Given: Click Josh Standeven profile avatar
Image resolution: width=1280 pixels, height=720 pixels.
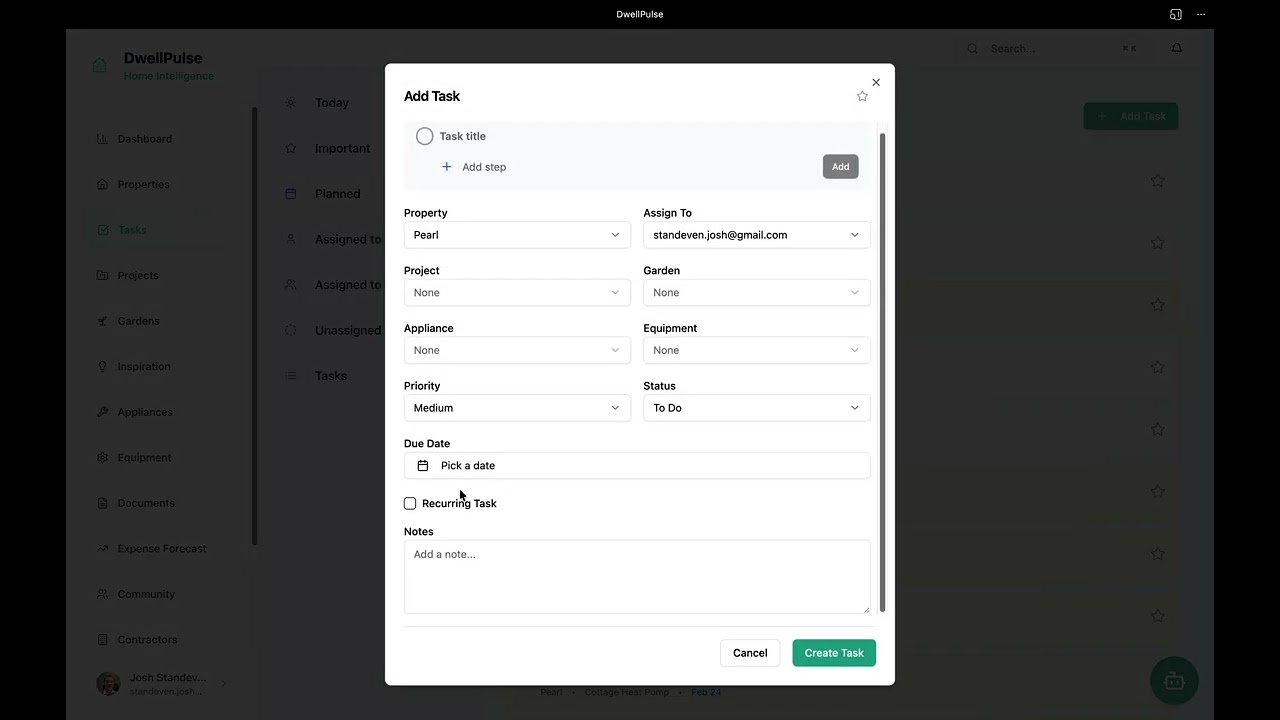Looking at the screenshot, I should tap(108, 684).
